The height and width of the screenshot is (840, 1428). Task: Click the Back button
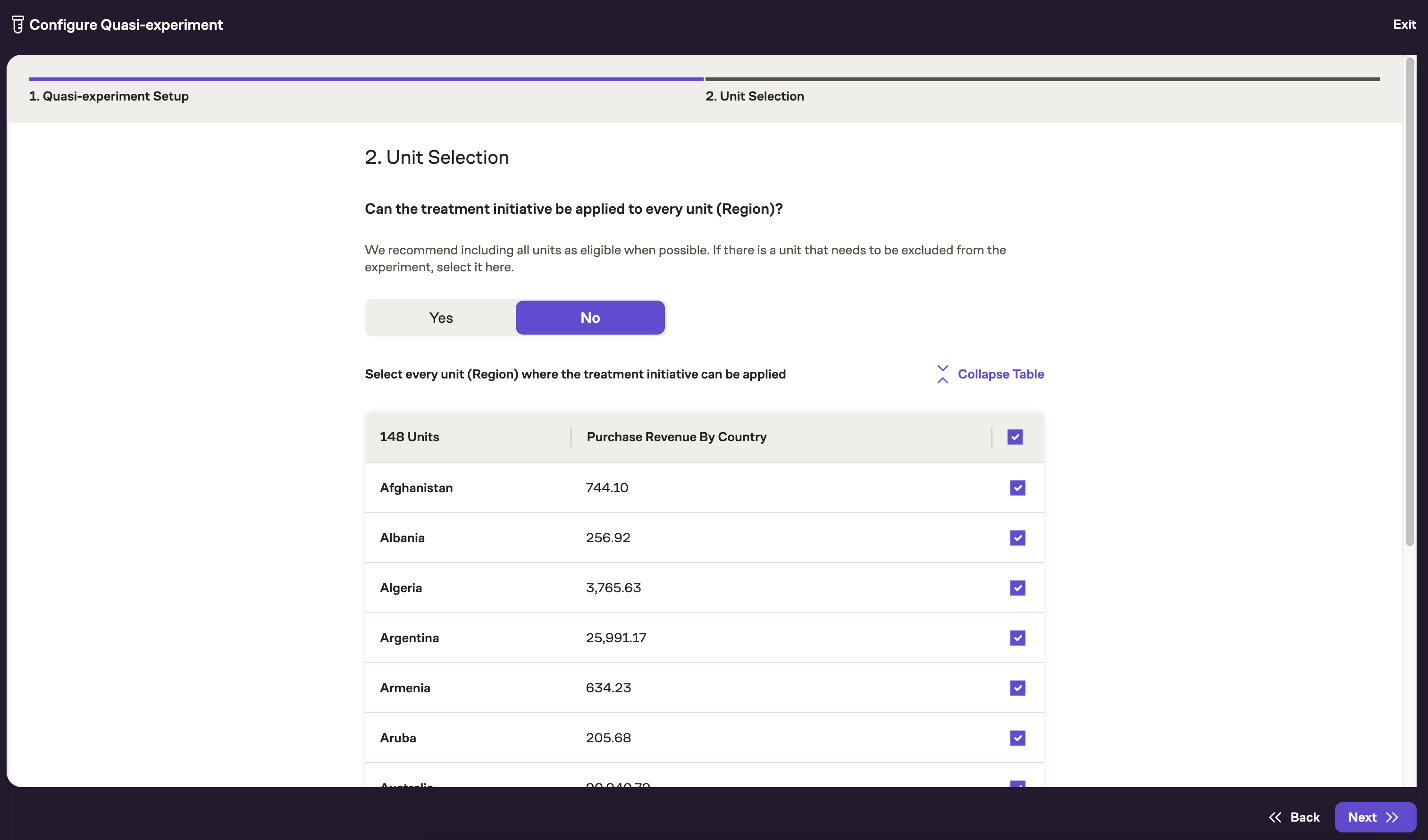1304,817
